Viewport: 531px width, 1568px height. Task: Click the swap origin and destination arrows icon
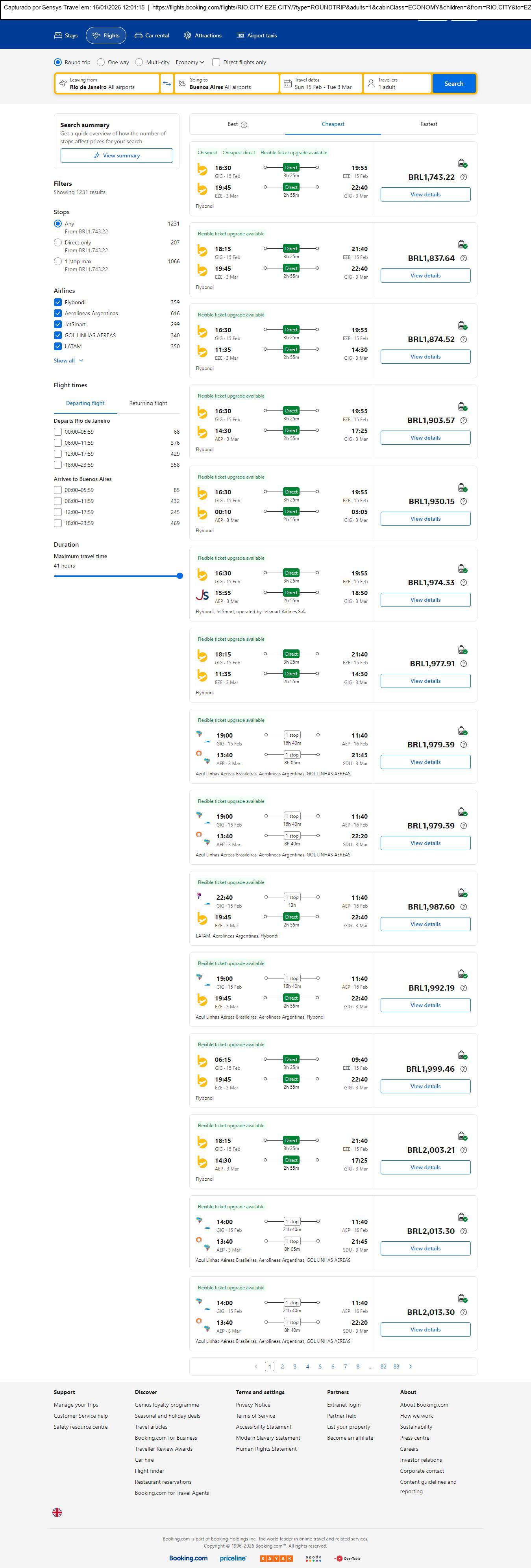tap(167, 83)
